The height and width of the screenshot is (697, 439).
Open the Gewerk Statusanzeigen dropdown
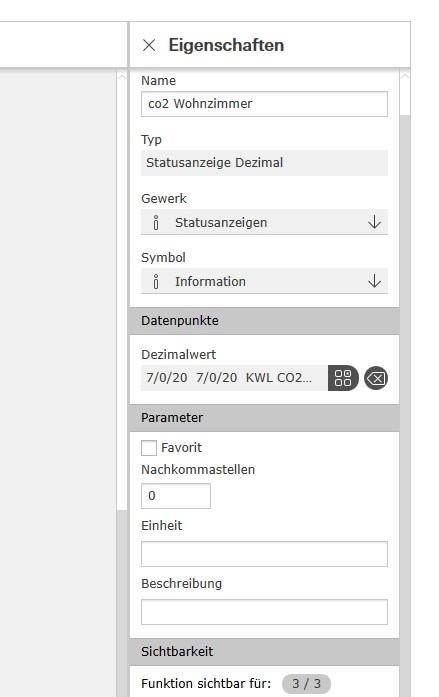[264, 222]
